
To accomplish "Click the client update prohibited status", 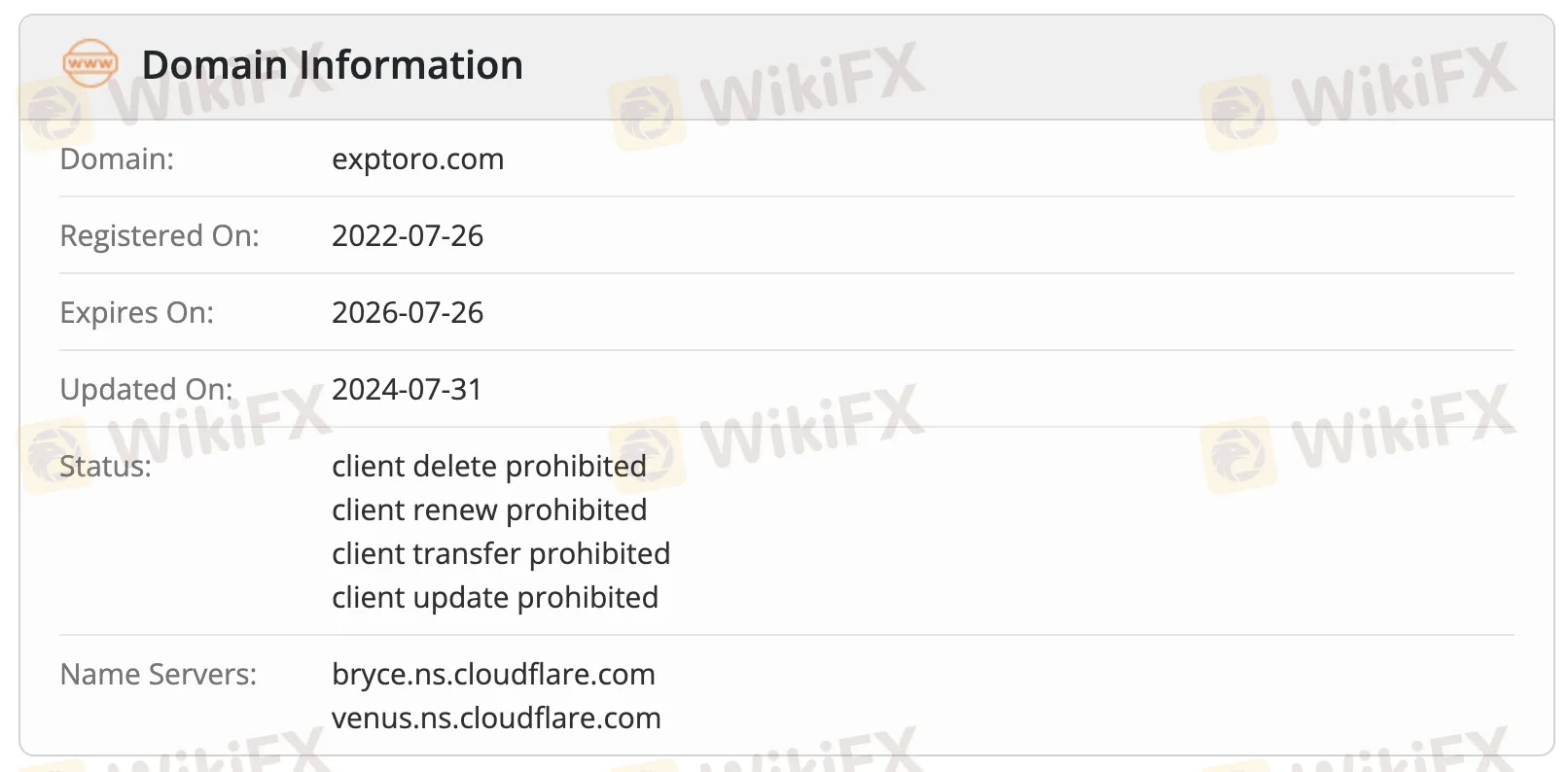I will (494, 597).
